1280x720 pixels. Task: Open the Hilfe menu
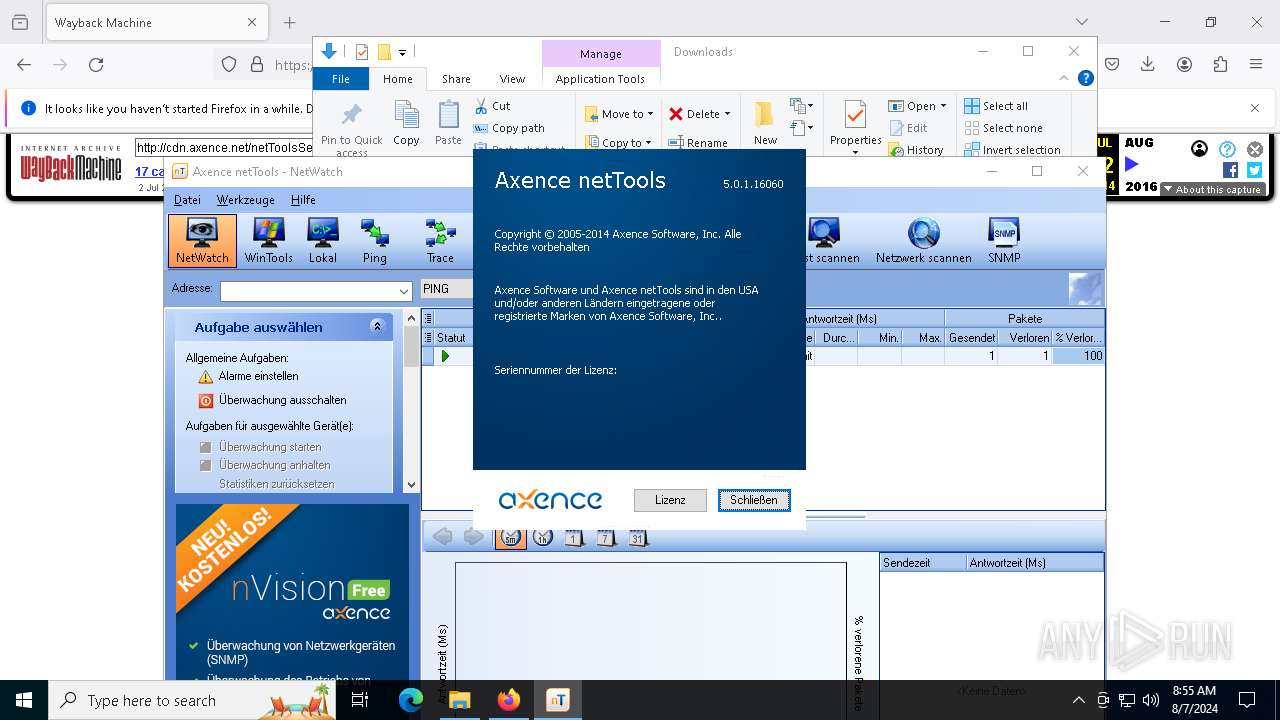pyautogui.click(x=303, y=200)
